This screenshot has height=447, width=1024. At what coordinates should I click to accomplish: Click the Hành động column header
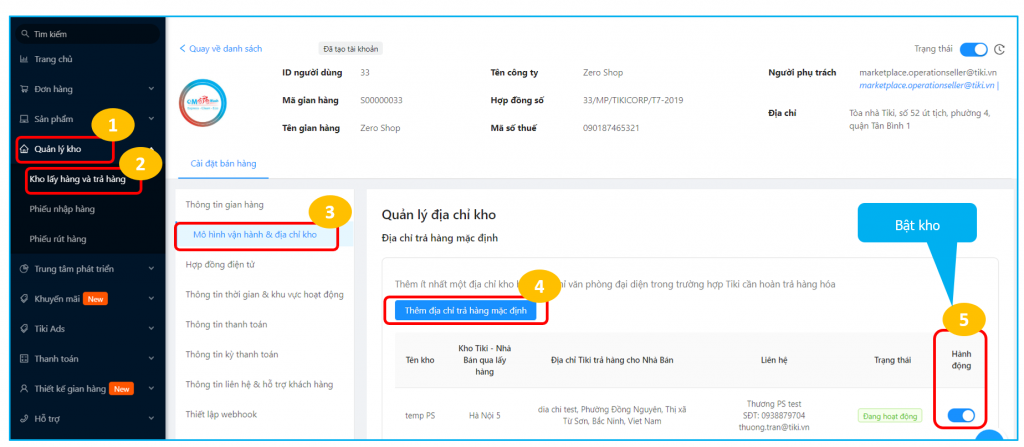coord(961,359)
